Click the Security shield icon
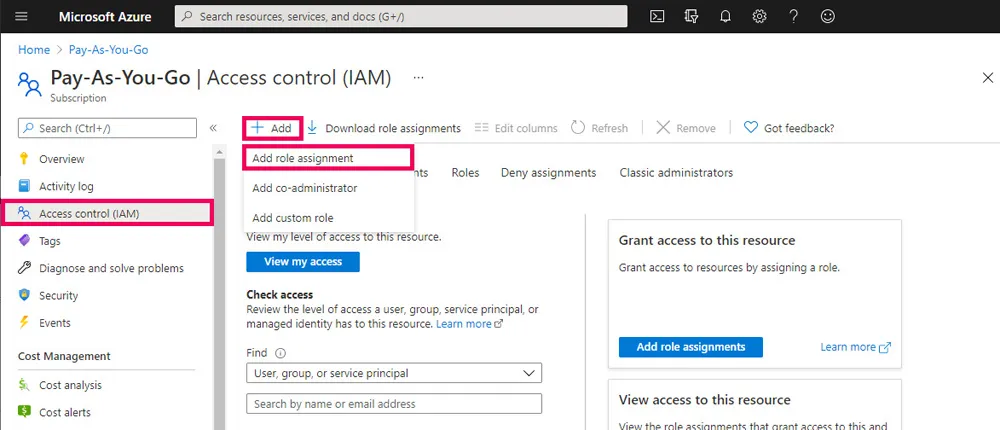This screenshot has width=1000, height=430. point(24,295)
